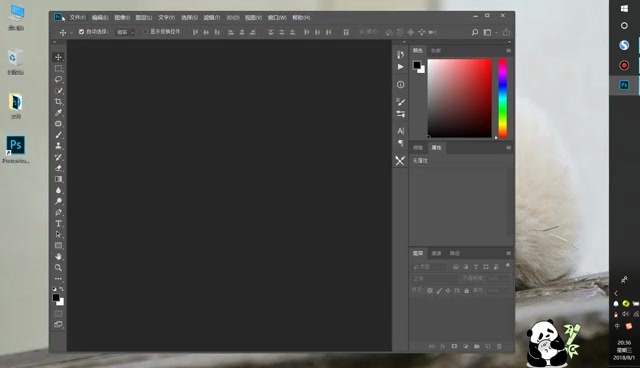Select the History Brush tool

[x=58, y=157]
